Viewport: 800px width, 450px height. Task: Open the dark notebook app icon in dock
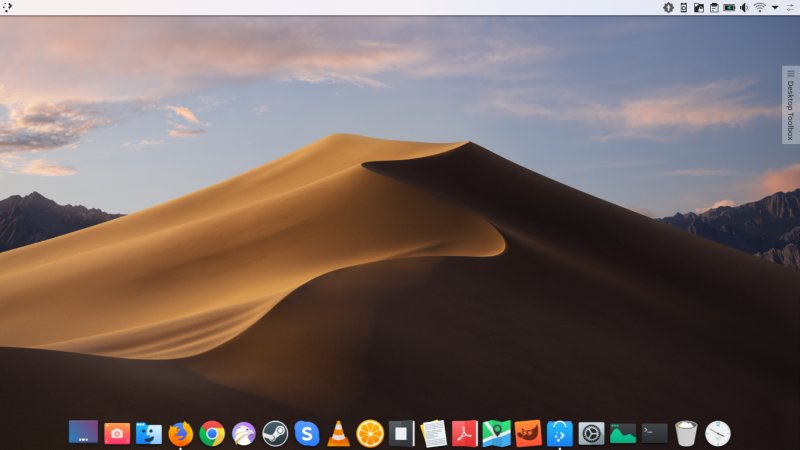point(402,434)
